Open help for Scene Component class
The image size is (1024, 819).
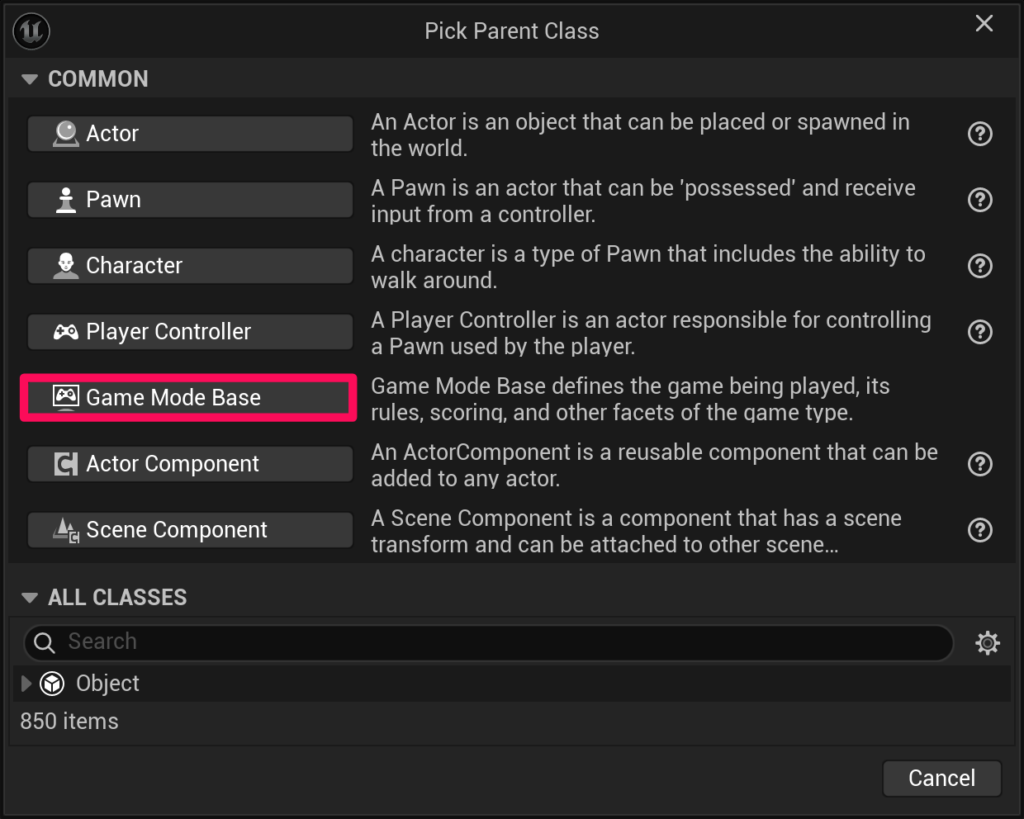click(980, 530)
